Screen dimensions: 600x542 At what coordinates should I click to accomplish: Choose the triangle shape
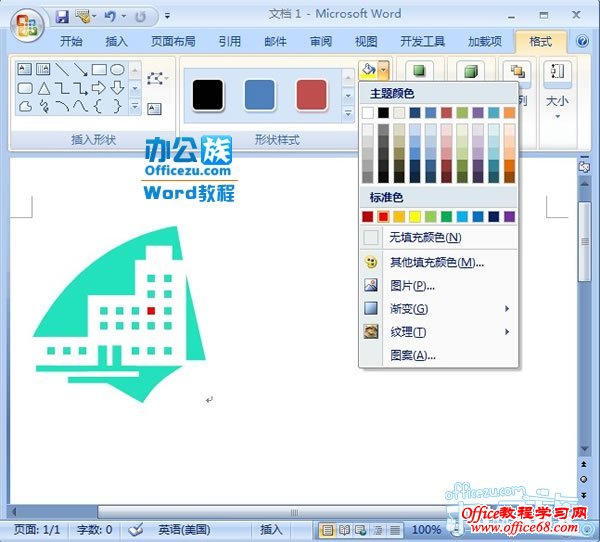tap(44, 88)
